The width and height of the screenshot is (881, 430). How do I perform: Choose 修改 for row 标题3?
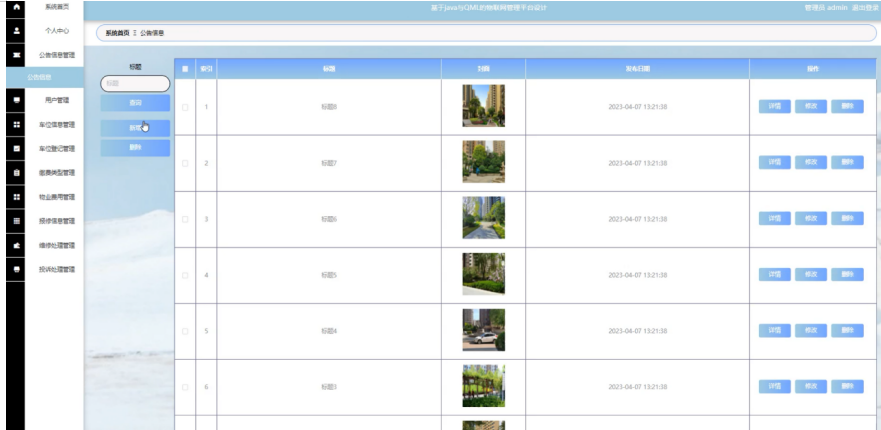(x=811, y=387)
